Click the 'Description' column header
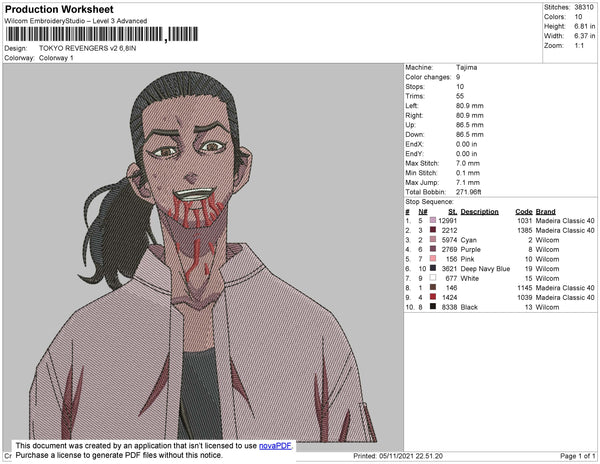This screenshot has height=464, width=600. [479, 212]
